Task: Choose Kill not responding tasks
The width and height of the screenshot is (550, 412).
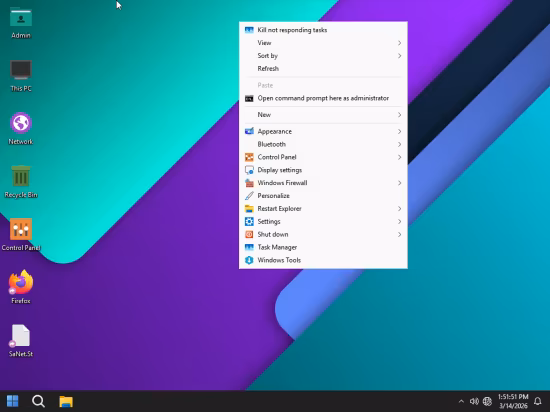Action: [x=323, y=30]
